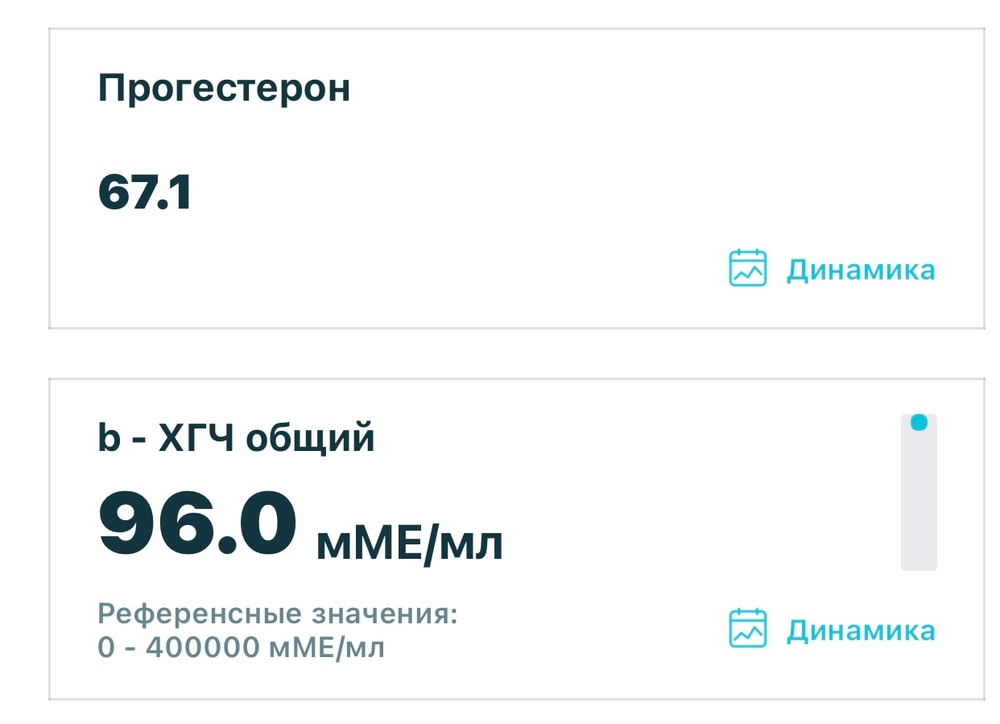This screenshot has width=1000, height=724.
Task: Click the 96.0 hCG result value
Action: click(198, 524)
